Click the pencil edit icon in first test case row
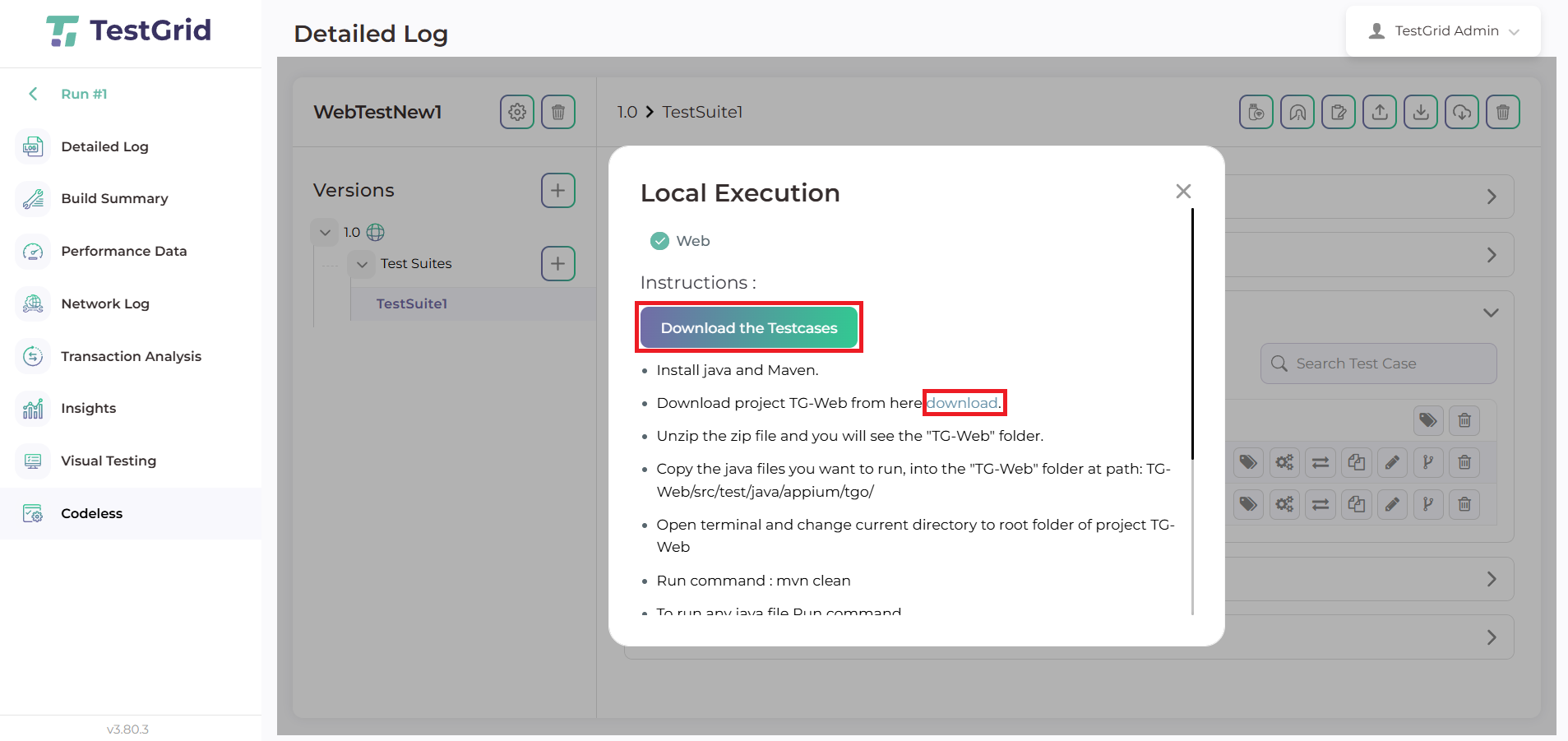Image resolution: width=1568 pixels, height=741 pixels. tap(1392, 462)
